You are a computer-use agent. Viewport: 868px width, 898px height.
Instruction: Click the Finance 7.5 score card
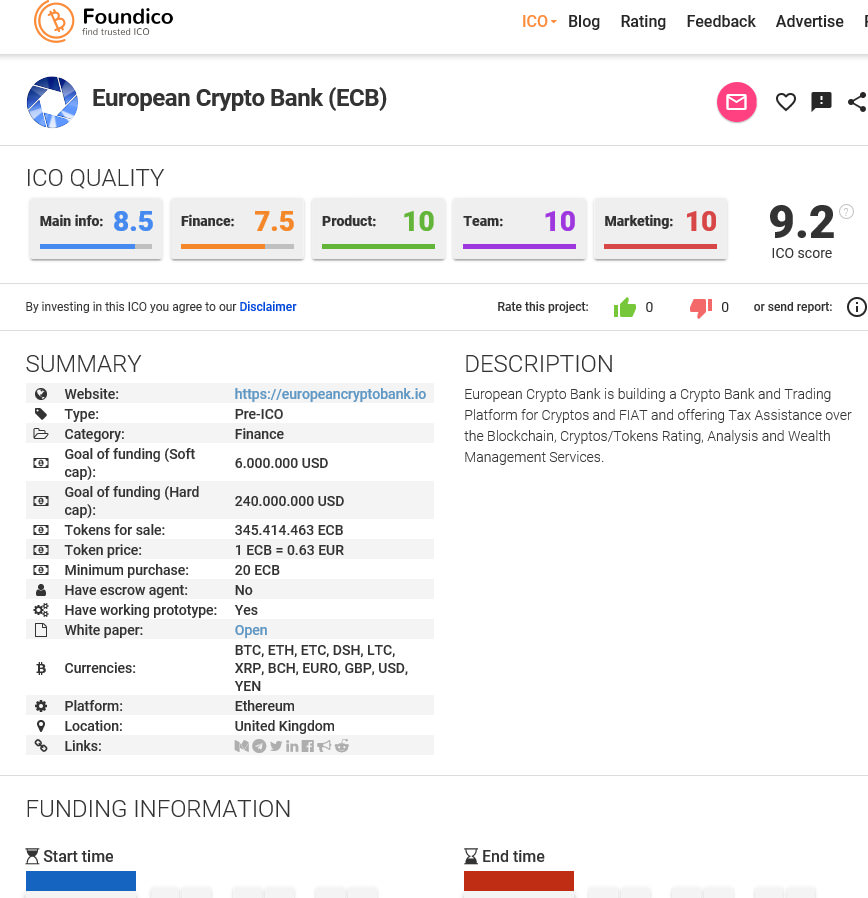(x=237, y=229)
